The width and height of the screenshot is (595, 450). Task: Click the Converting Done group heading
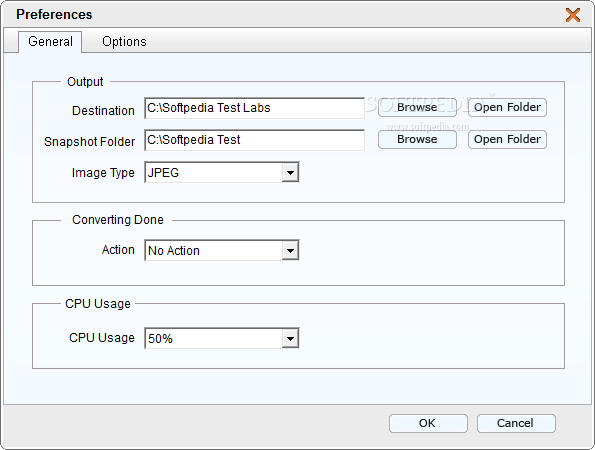tap(118, 220)
